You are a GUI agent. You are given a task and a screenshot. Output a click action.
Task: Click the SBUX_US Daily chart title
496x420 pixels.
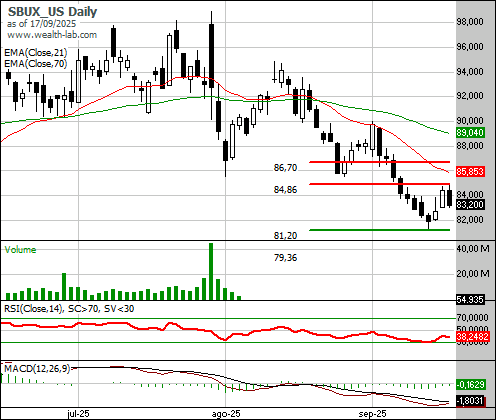[x=52, y=12]
